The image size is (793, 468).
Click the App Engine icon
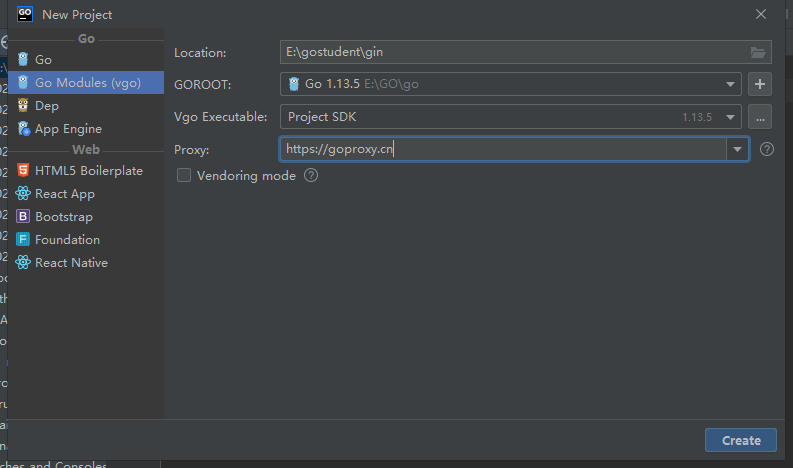[x=23, y=129]
